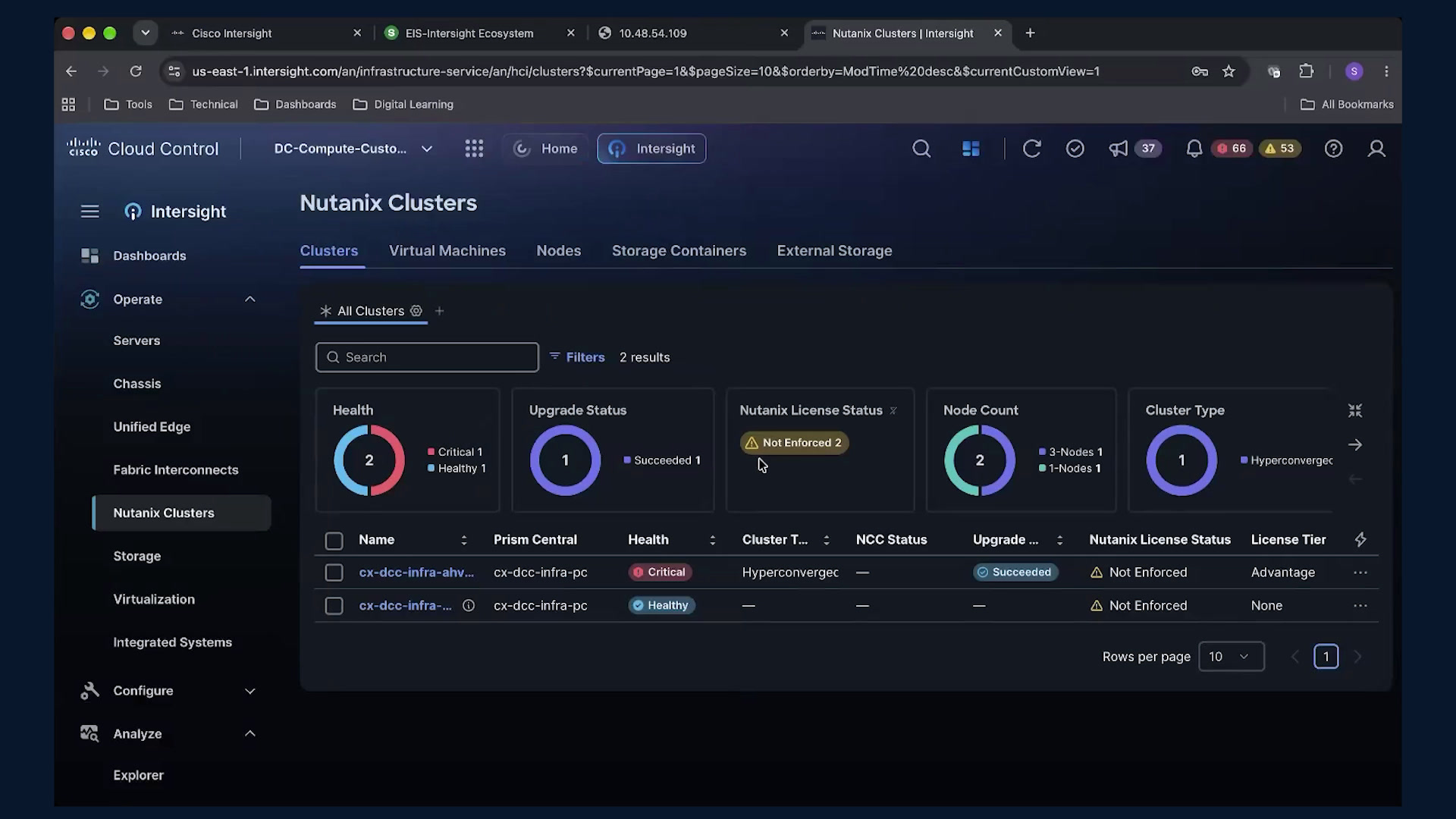1456x819 pixels.
Task: Open the global search magnifier icon
Action: click(921, 149)
